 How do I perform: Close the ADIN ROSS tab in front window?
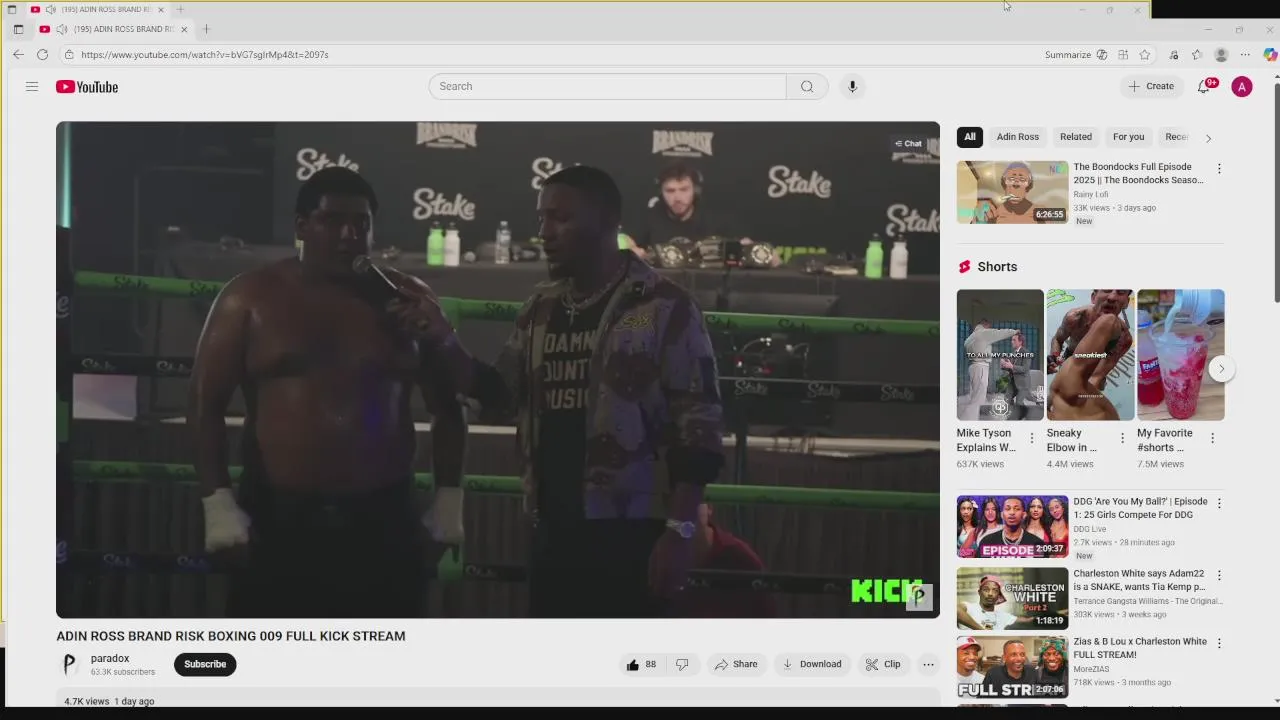tap(184, 29)
